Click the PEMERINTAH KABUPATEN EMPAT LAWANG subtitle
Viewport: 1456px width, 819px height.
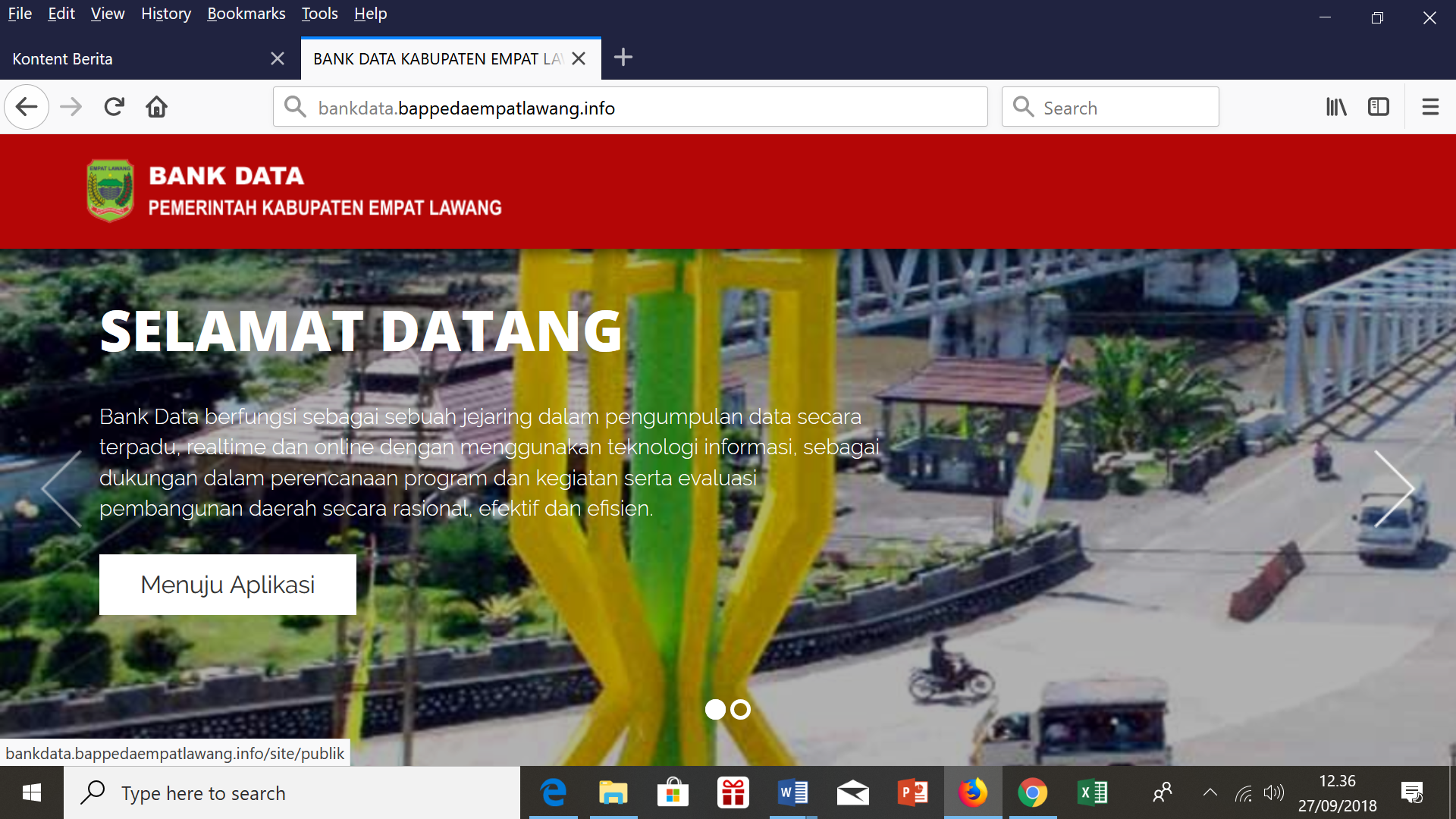[x=325, y=208]
